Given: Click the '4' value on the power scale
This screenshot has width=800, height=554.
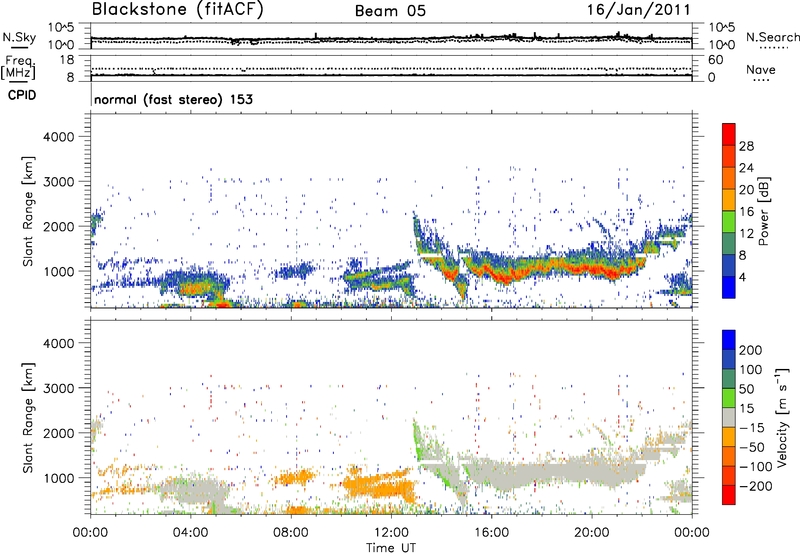Looking at the screenshot, I should click(742, 277).
